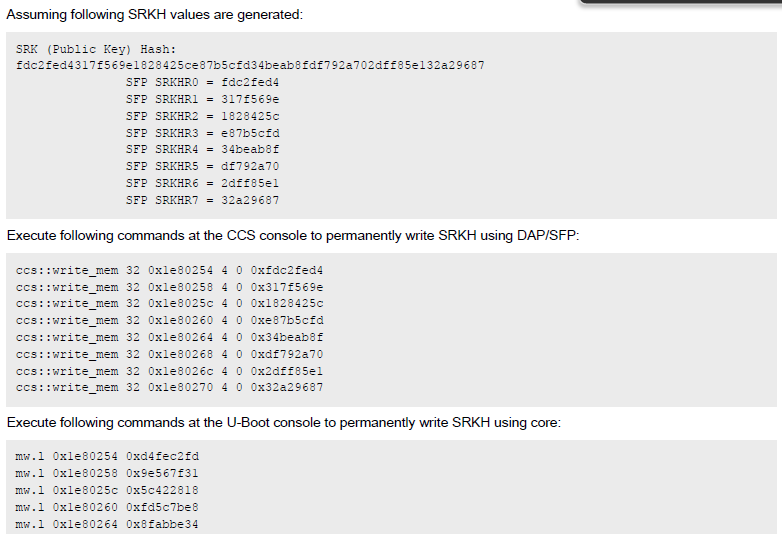Click the SFP SRKHR4 = 34beab8f line
This screenshot has width=782, height=541.
(x=202, y=150)
